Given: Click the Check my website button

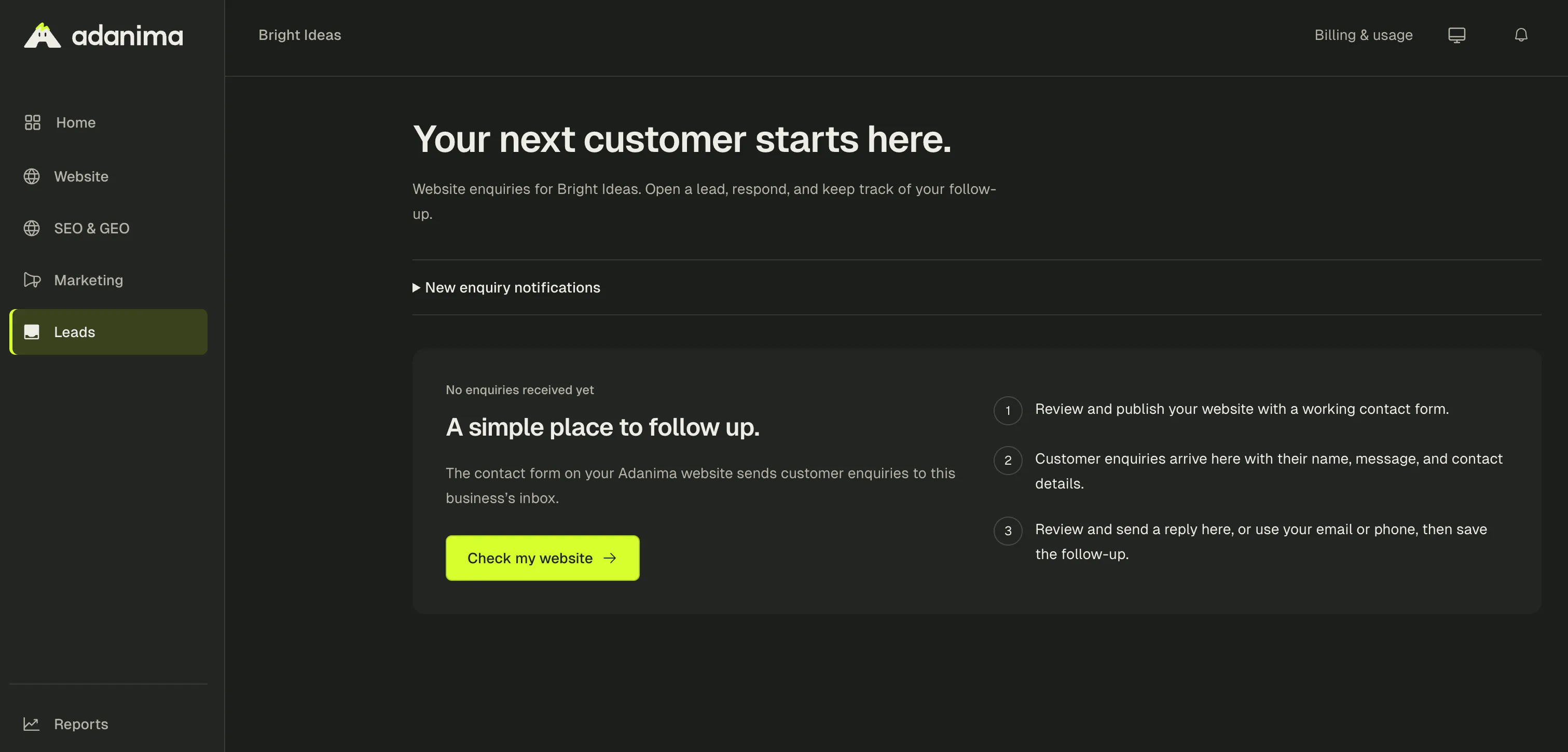Looking at the screenshot, I should tap(542, 558).
